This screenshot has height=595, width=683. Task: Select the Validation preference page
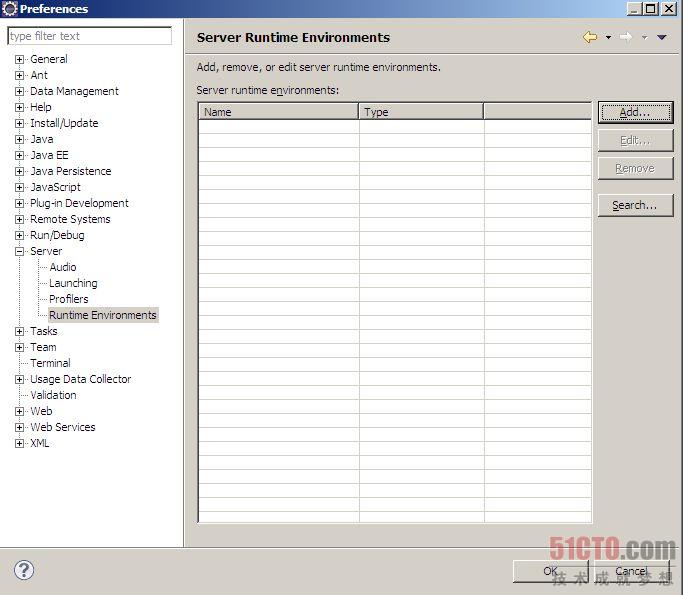click(53, 395)
